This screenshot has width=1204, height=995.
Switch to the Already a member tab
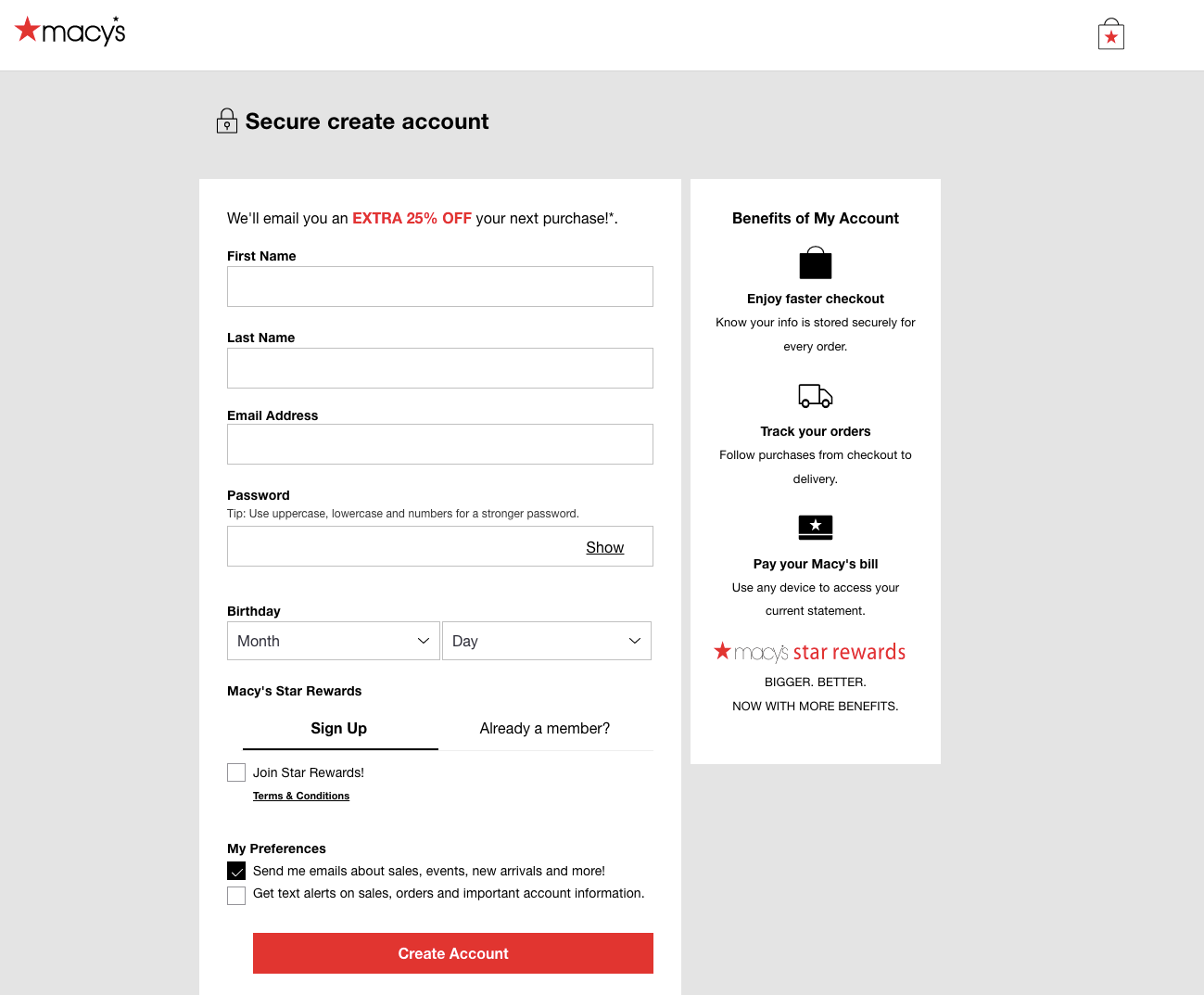tap(544, 728)
